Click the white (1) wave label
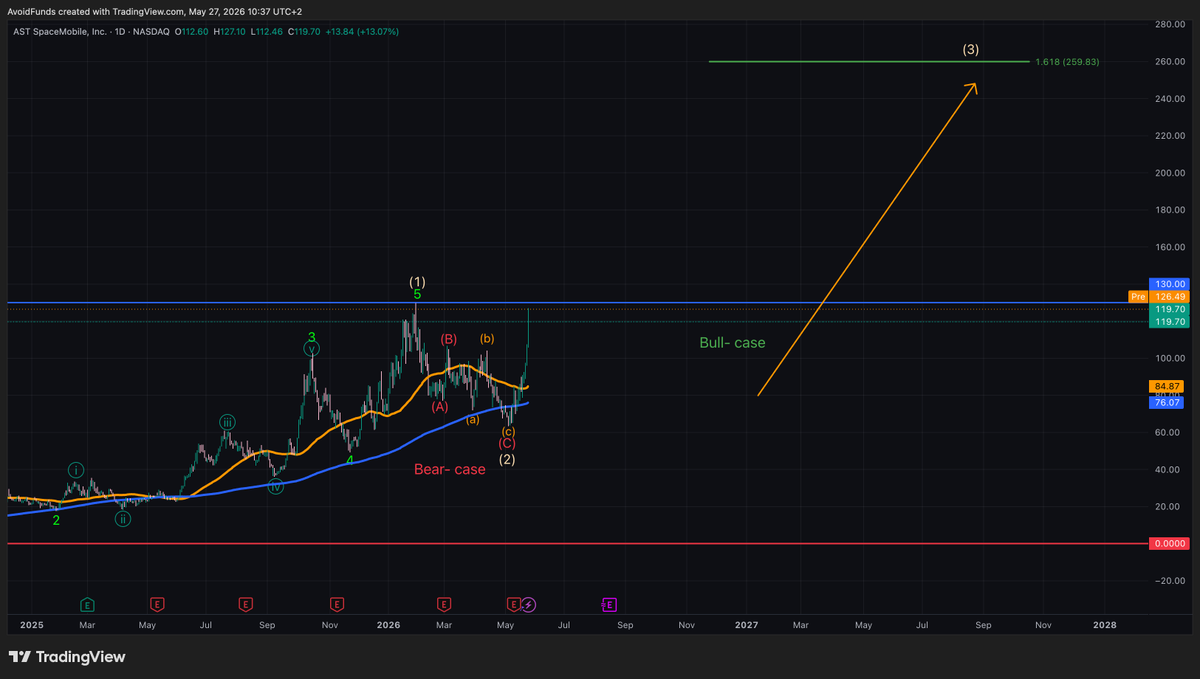The width and height of the screenshot is (1200, 679). (x=417, y=282)
